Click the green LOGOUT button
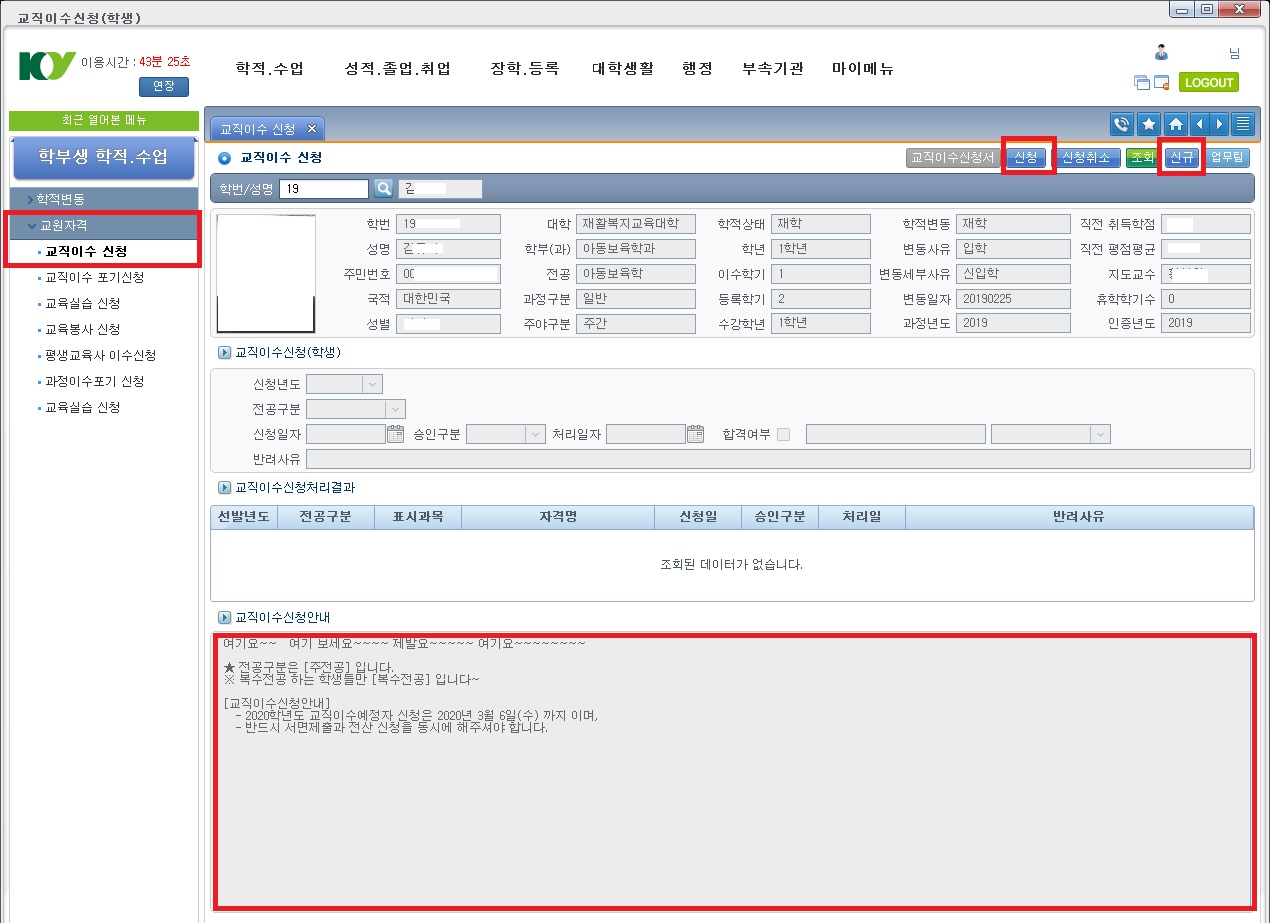The height and width of the screenshot is (923, 1270). click(x=1208, y=82)
